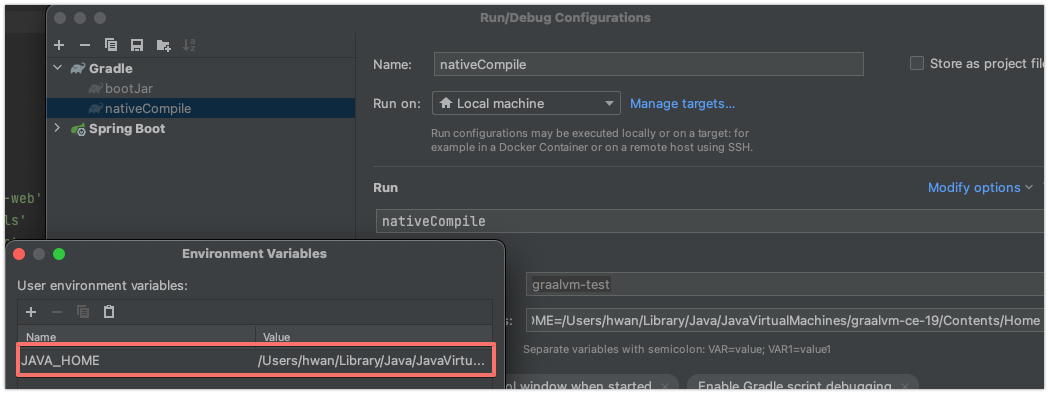Image resolution: width=1049 pixels, height=394 pixels.
Task: Add a variable in Environment Variables dialog
Action: (x=31, y=312)
